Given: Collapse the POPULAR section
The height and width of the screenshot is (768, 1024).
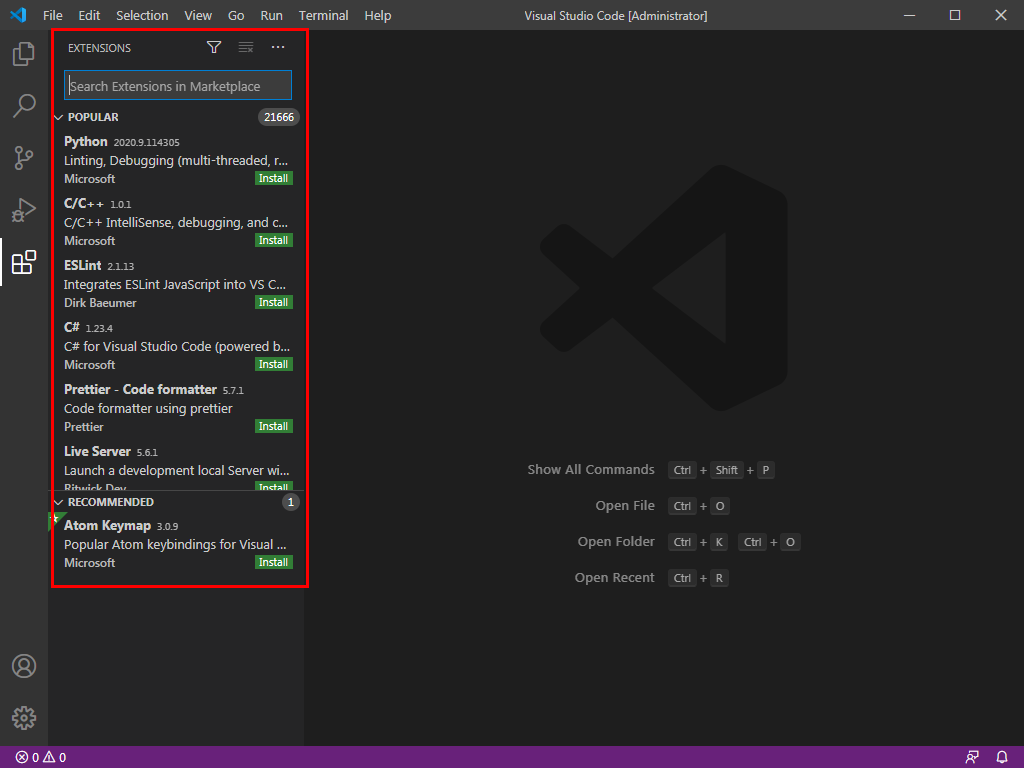Looking at the screenshot, I should pyautogui.click(x=58, y=118).
